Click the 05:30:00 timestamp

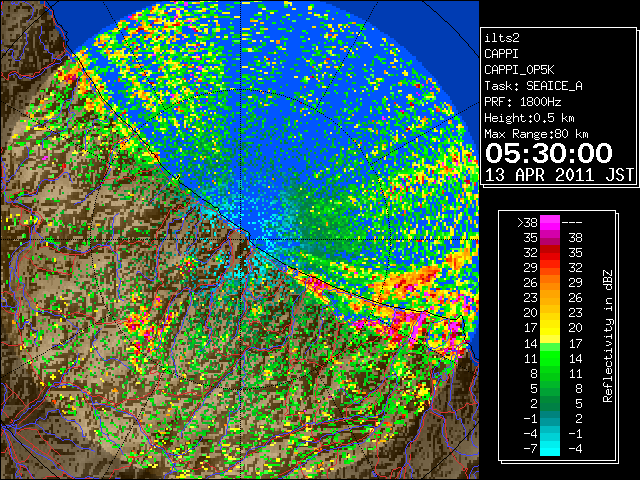point(549,153)
